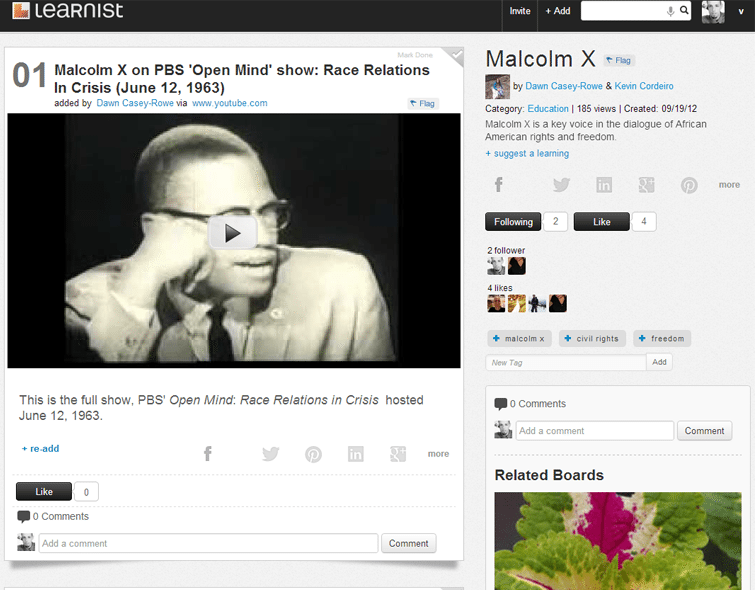755x590 pixels.
Task: Click the video Add a comment field
Action: tap(208, 543)
